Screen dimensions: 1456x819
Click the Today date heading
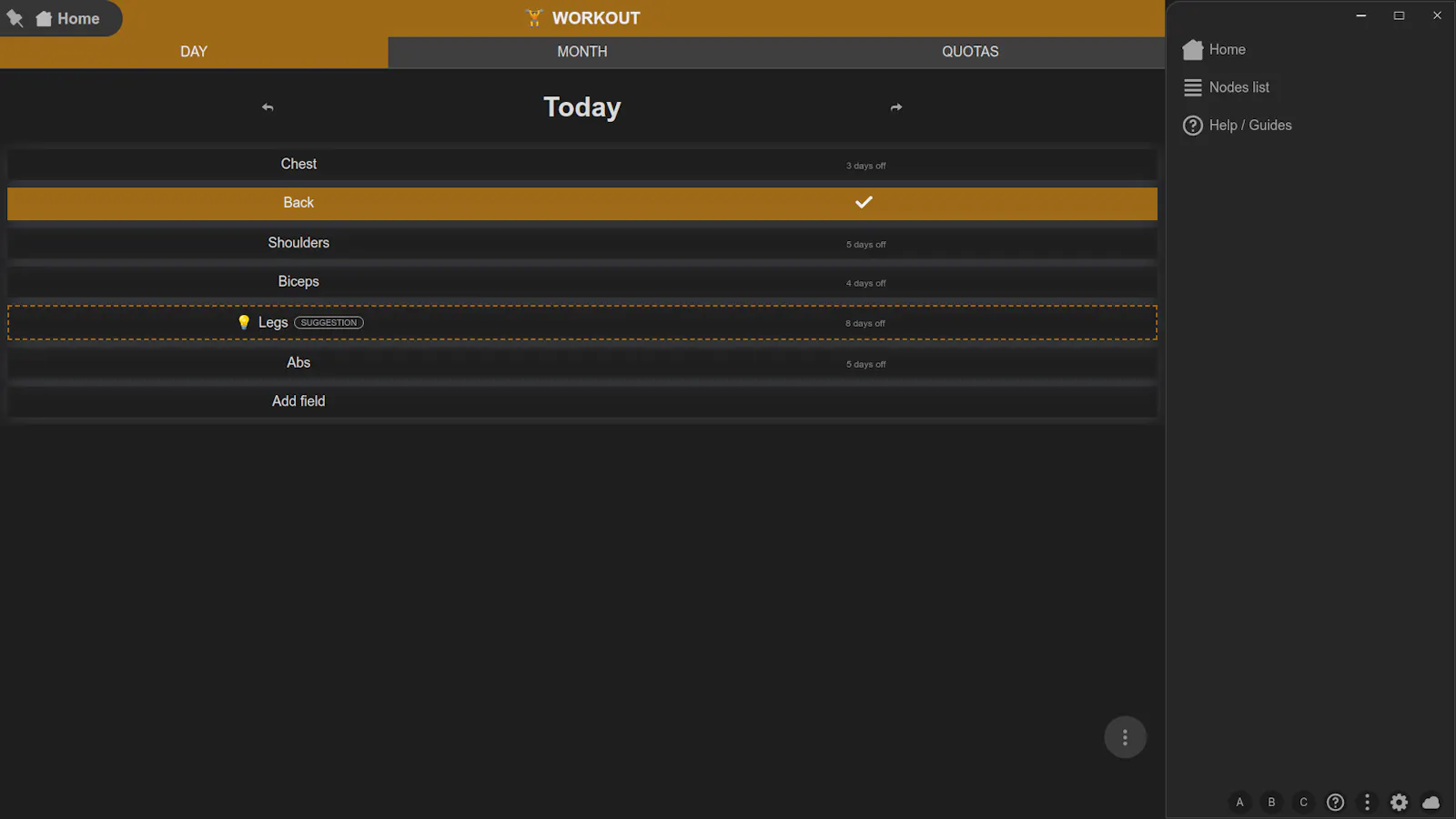582,107
